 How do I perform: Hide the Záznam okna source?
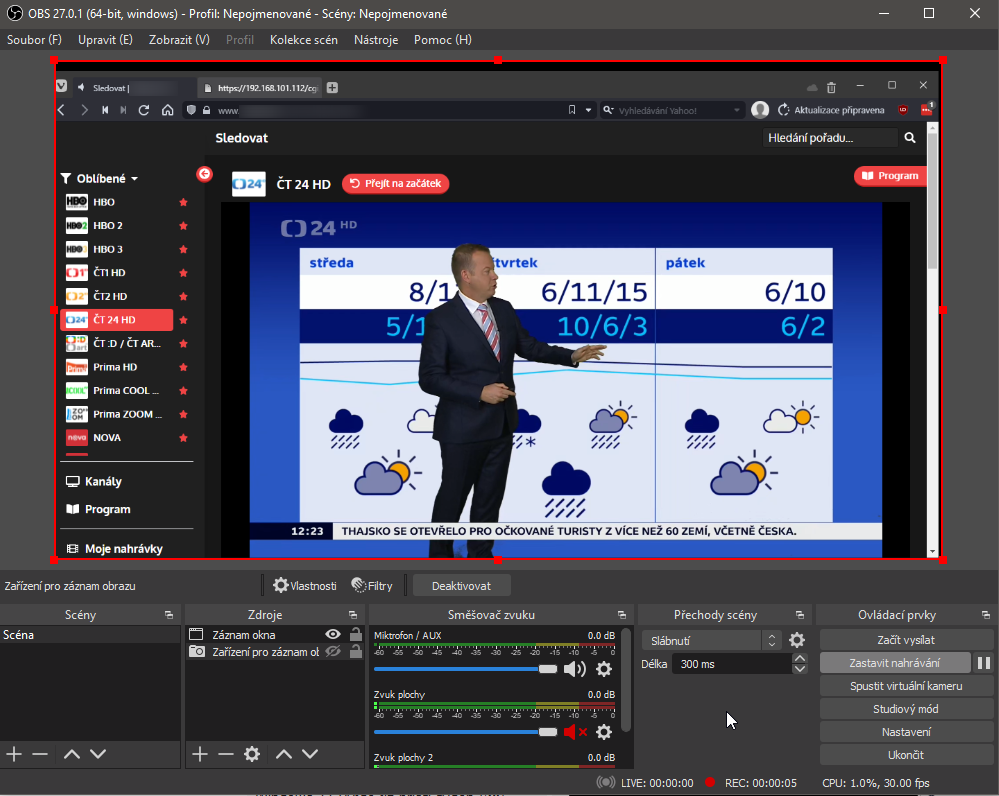tap(333, 634)
